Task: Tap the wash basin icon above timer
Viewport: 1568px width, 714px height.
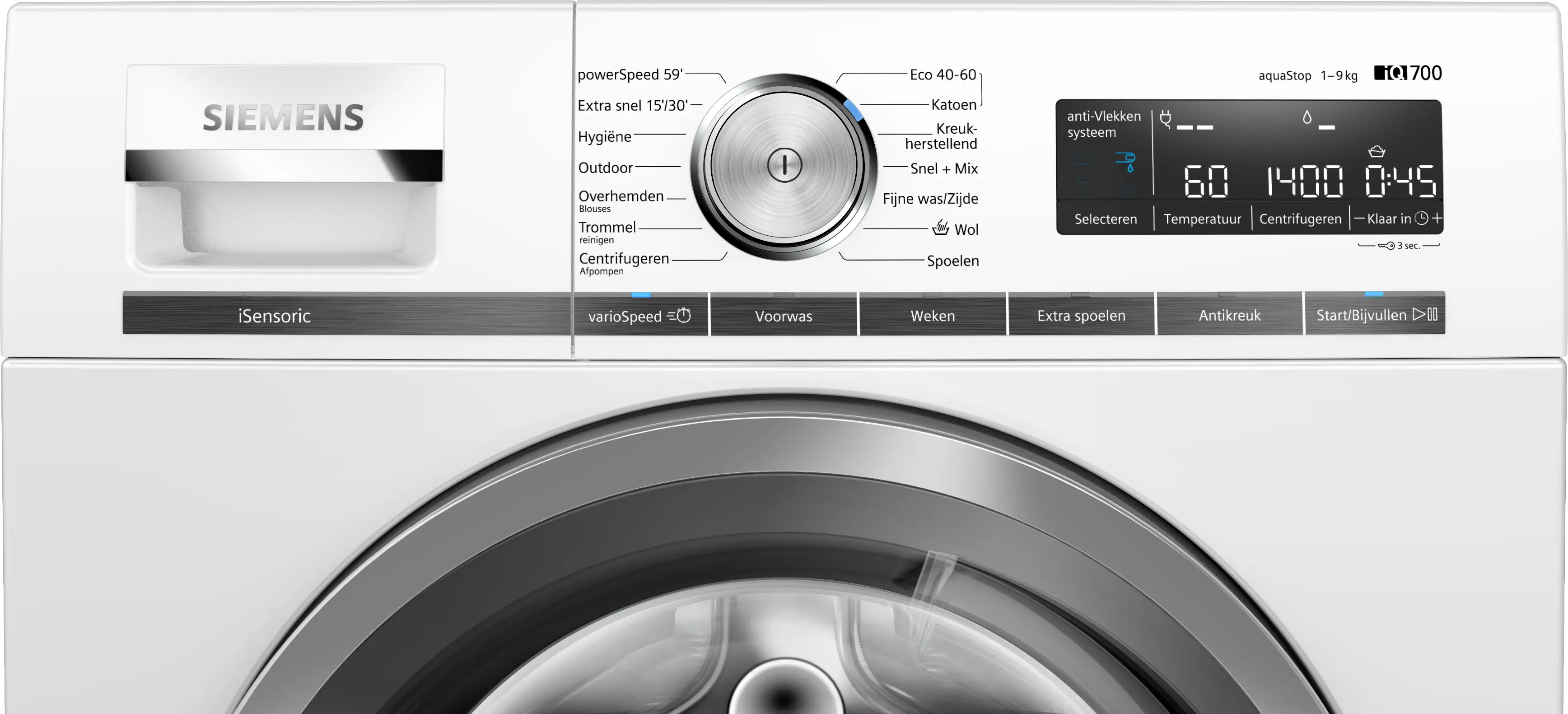Action: (1376, 151)
